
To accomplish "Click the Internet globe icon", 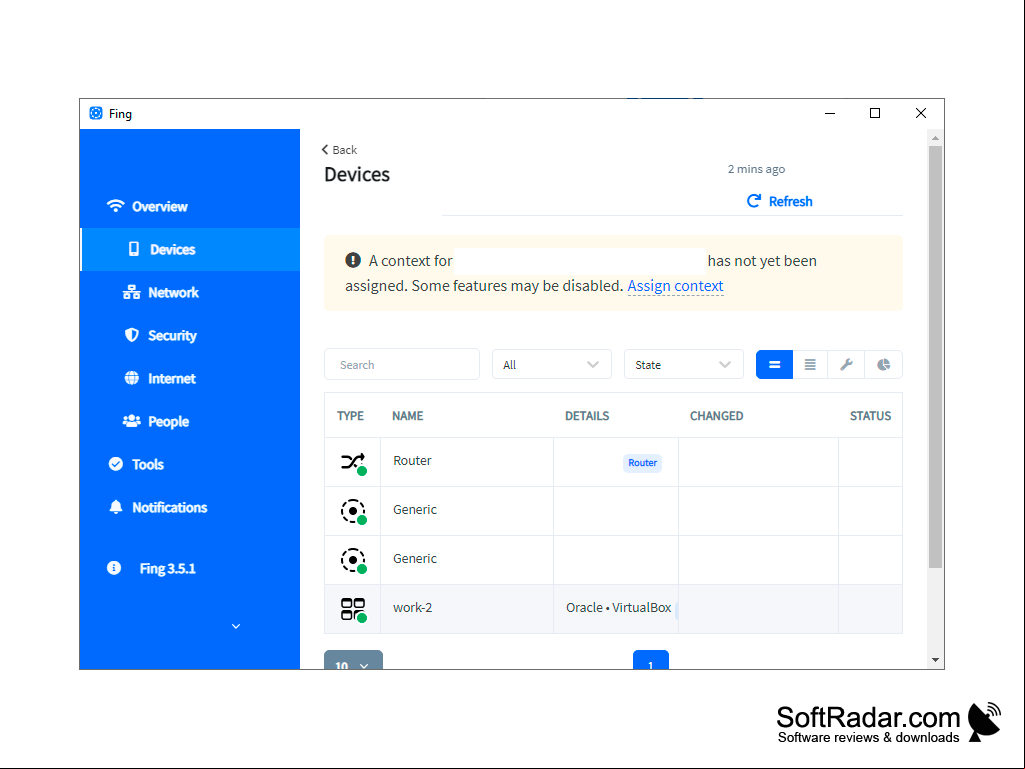I will 131,378.
